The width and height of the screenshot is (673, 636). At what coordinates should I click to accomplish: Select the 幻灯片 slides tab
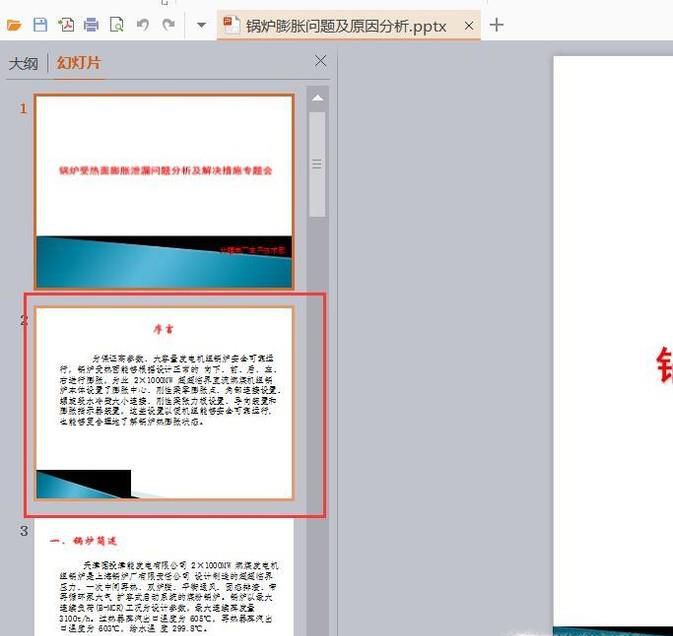click(79, 63)
